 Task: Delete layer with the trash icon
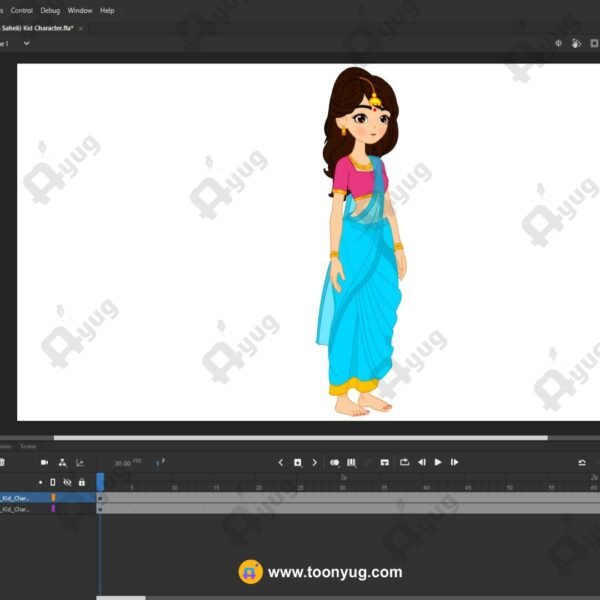[2, 462]
